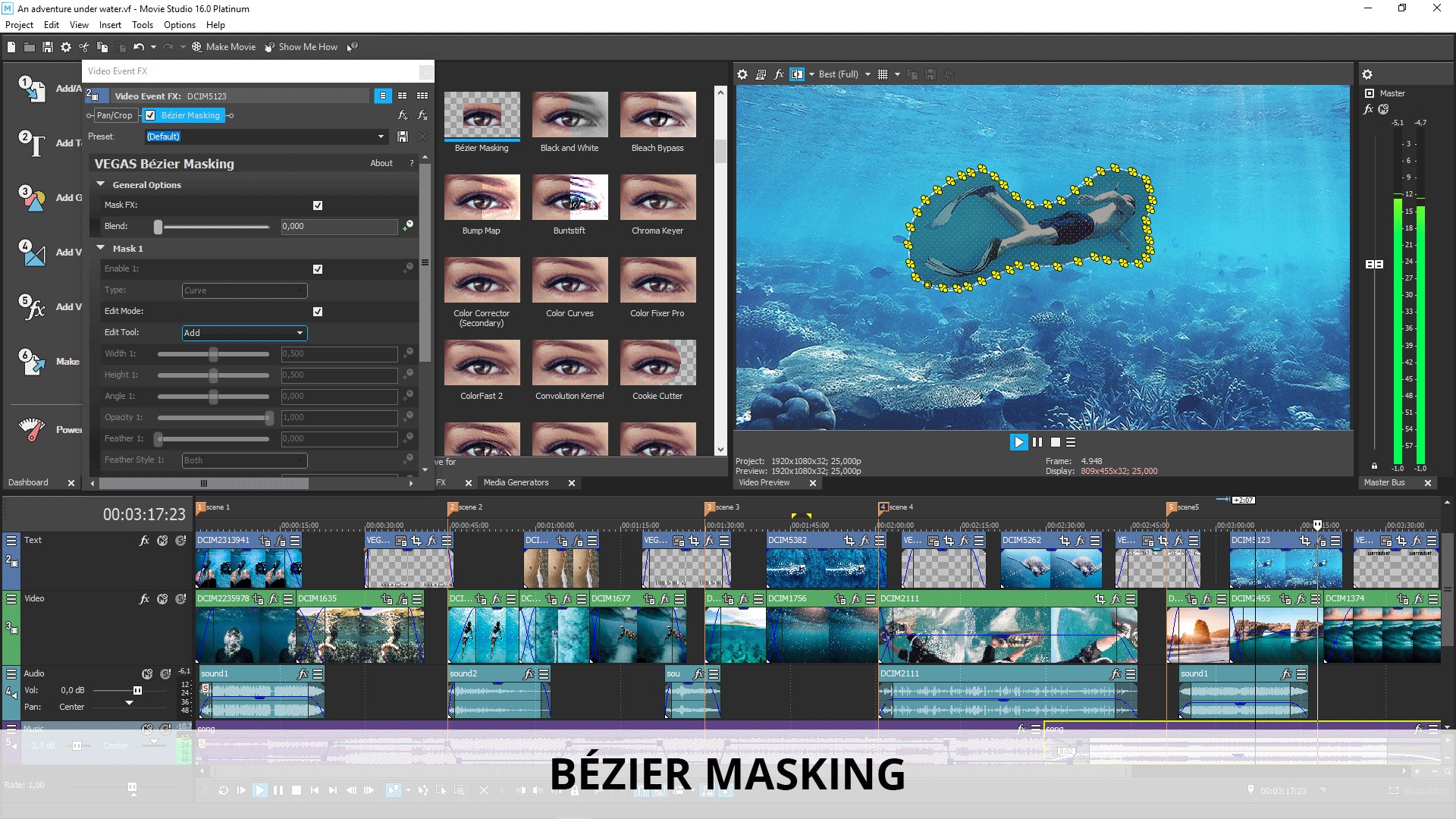The height and width of the screenshot is (819, 1456).
Task: Open the Preset (Default) dropdown
Action: [x=381, y=136]
